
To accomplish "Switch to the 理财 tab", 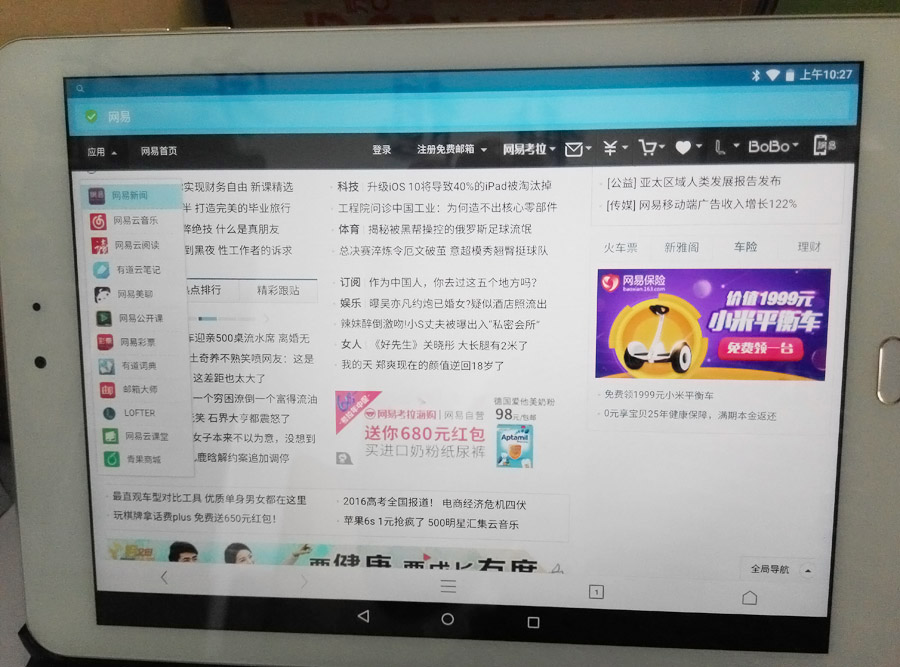I will tap(809, 247).
